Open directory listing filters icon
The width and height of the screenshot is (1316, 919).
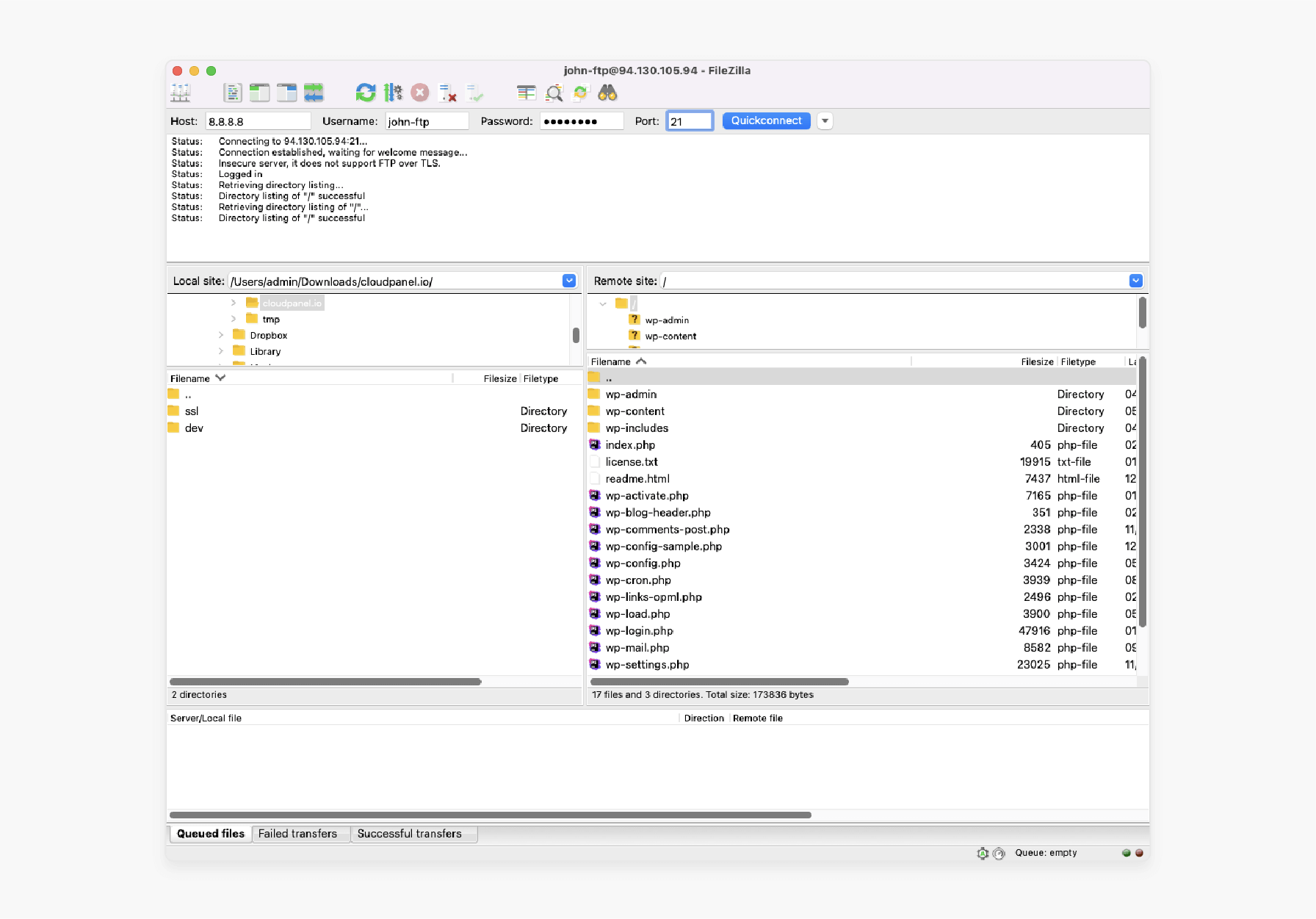527,93
